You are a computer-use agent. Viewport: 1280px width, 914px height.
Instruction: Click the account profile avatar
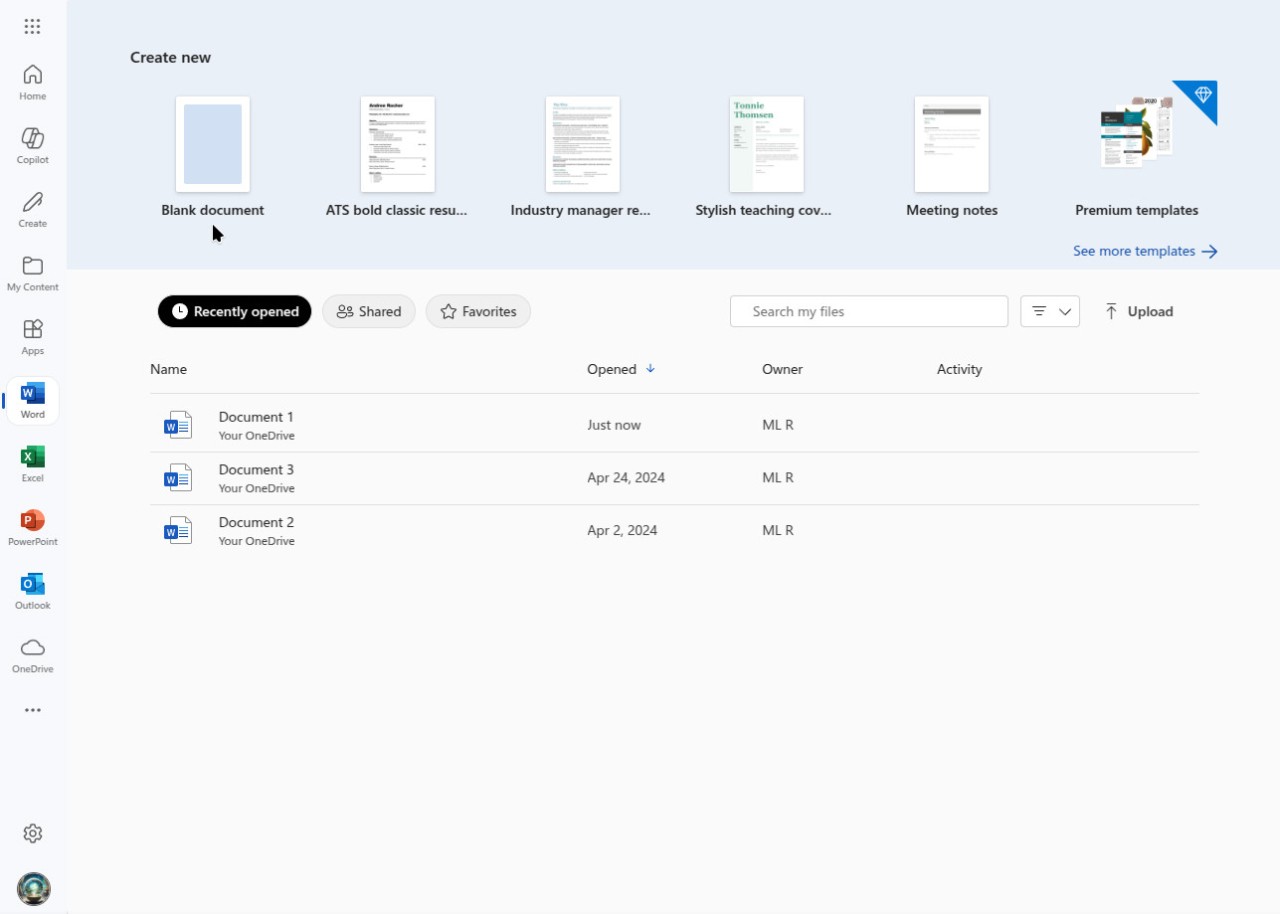click(x=33, y=888)
